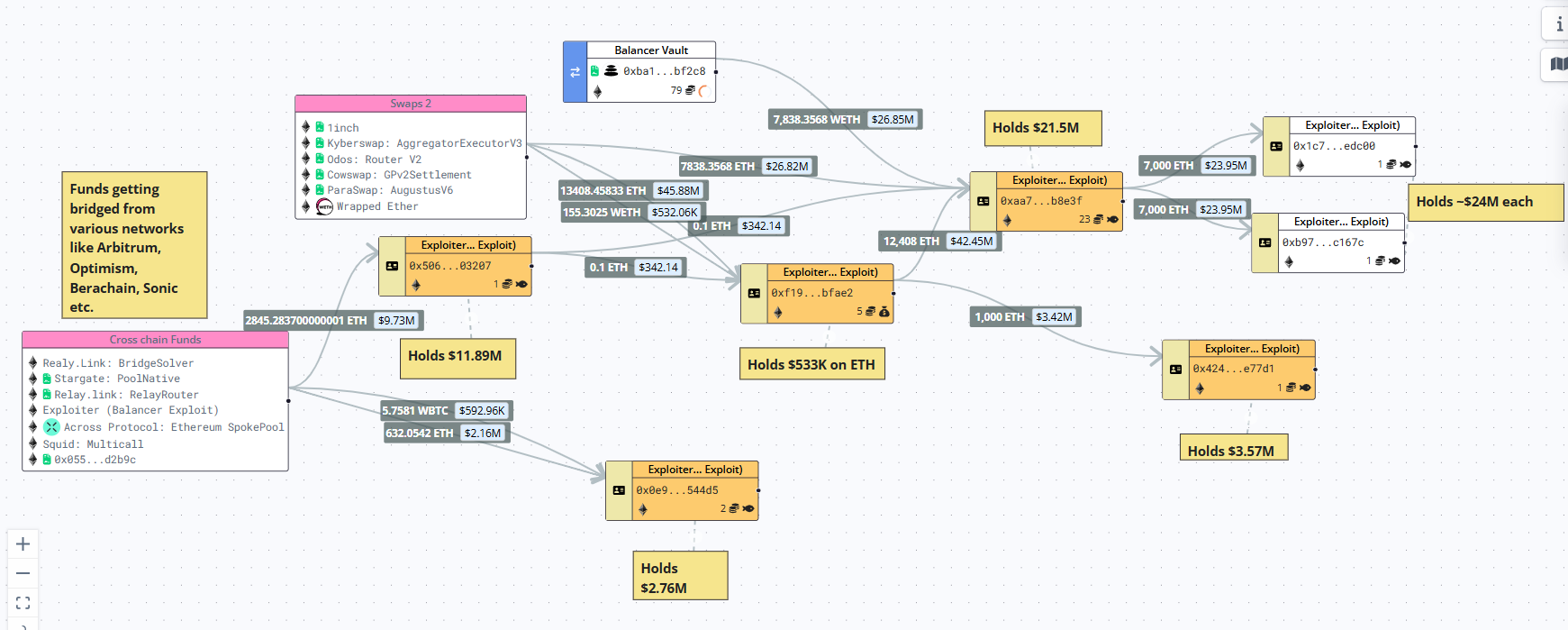Click the Across Protocol logo icon
The image size is (1568, 630).
click(51, 427)
